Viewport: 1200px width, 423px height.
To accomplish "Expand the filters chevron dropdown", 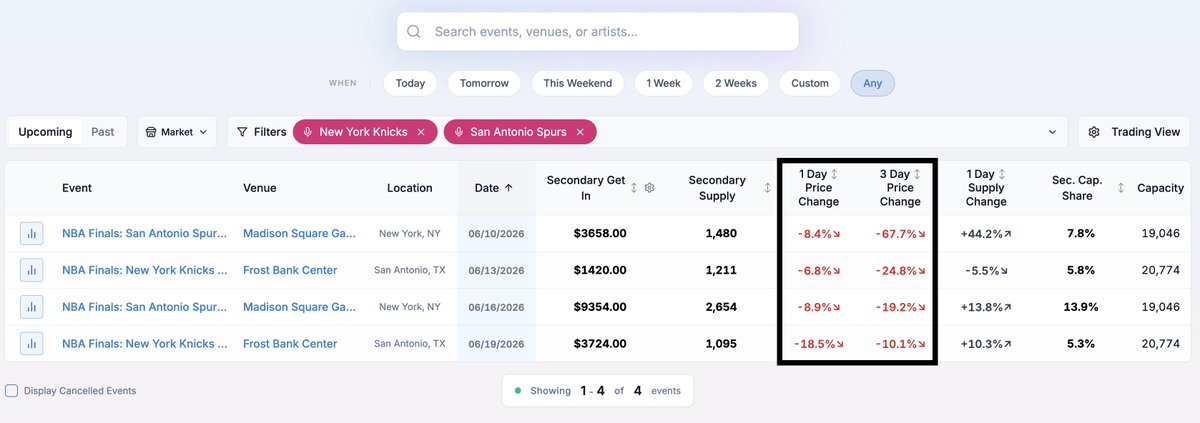I will 1051,132.
